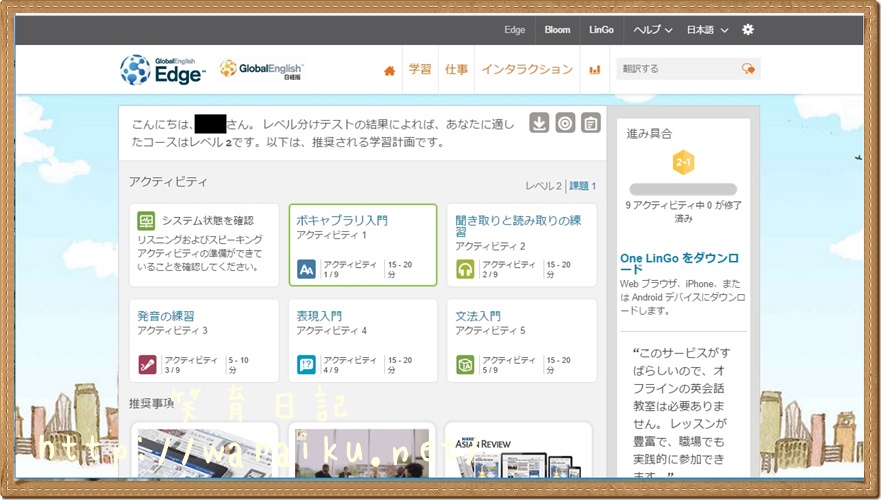Click the headphones listening icon
881x500 pixels.
(x=465, y=269)
